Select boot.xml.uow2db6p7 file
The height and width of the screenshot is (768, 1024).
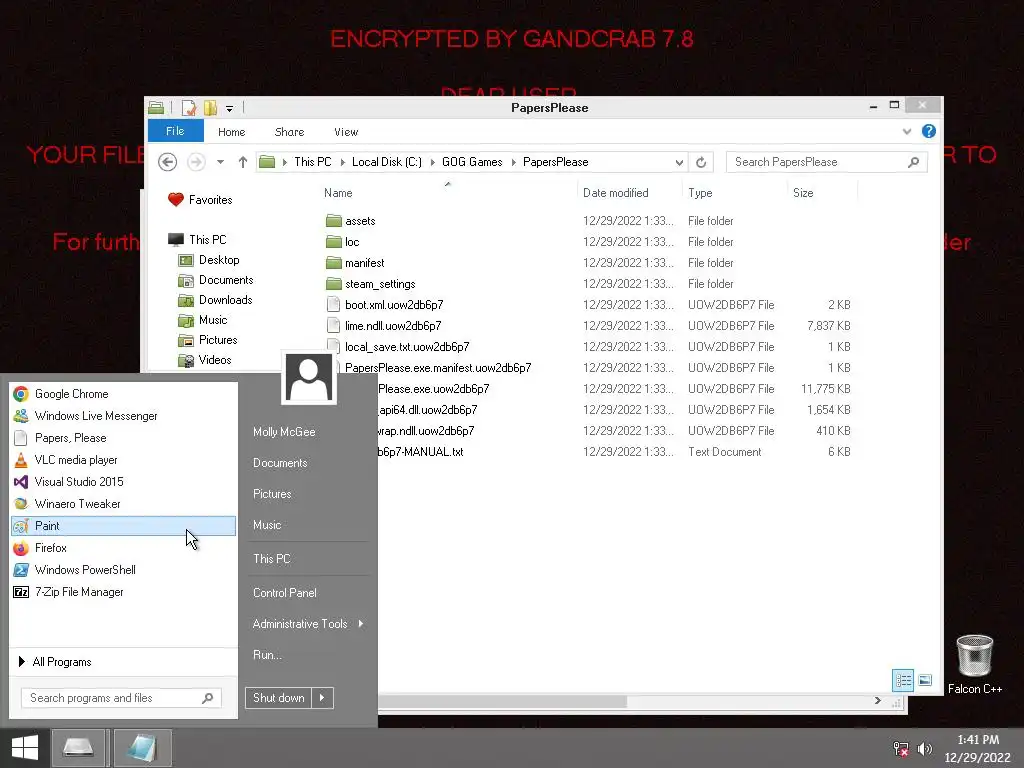pos(385,304)
